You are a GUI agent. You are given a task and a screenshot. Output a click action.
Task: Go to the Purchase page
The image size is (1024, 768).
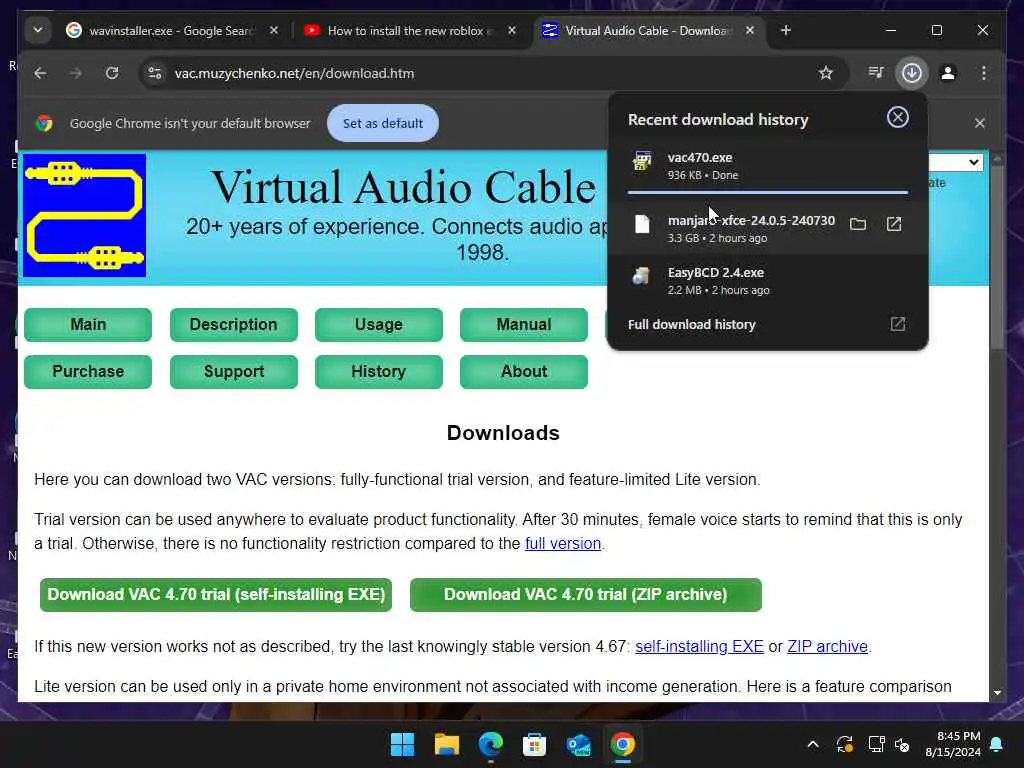(x=88, y=372)
